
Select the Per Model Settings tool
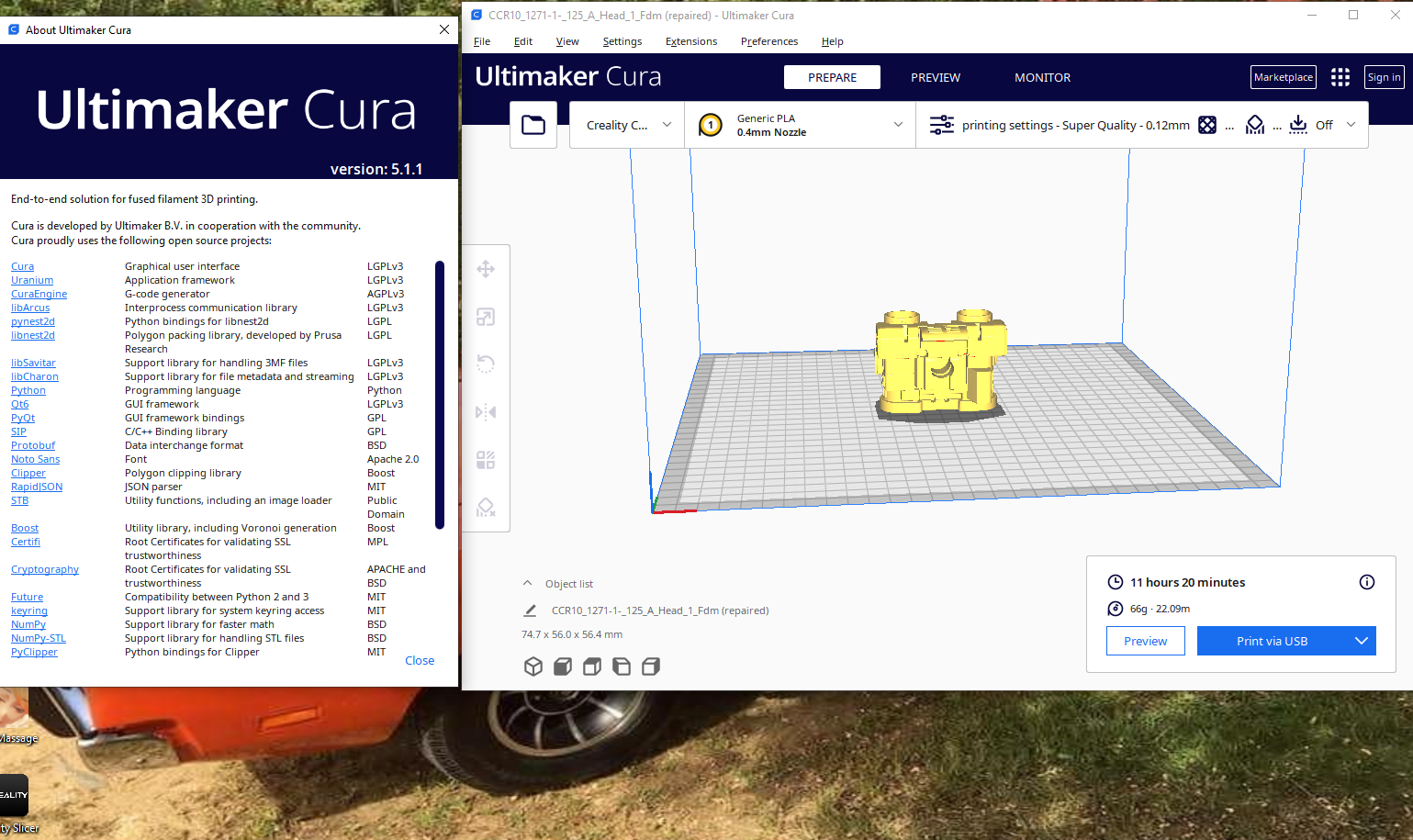pos(486,460)
